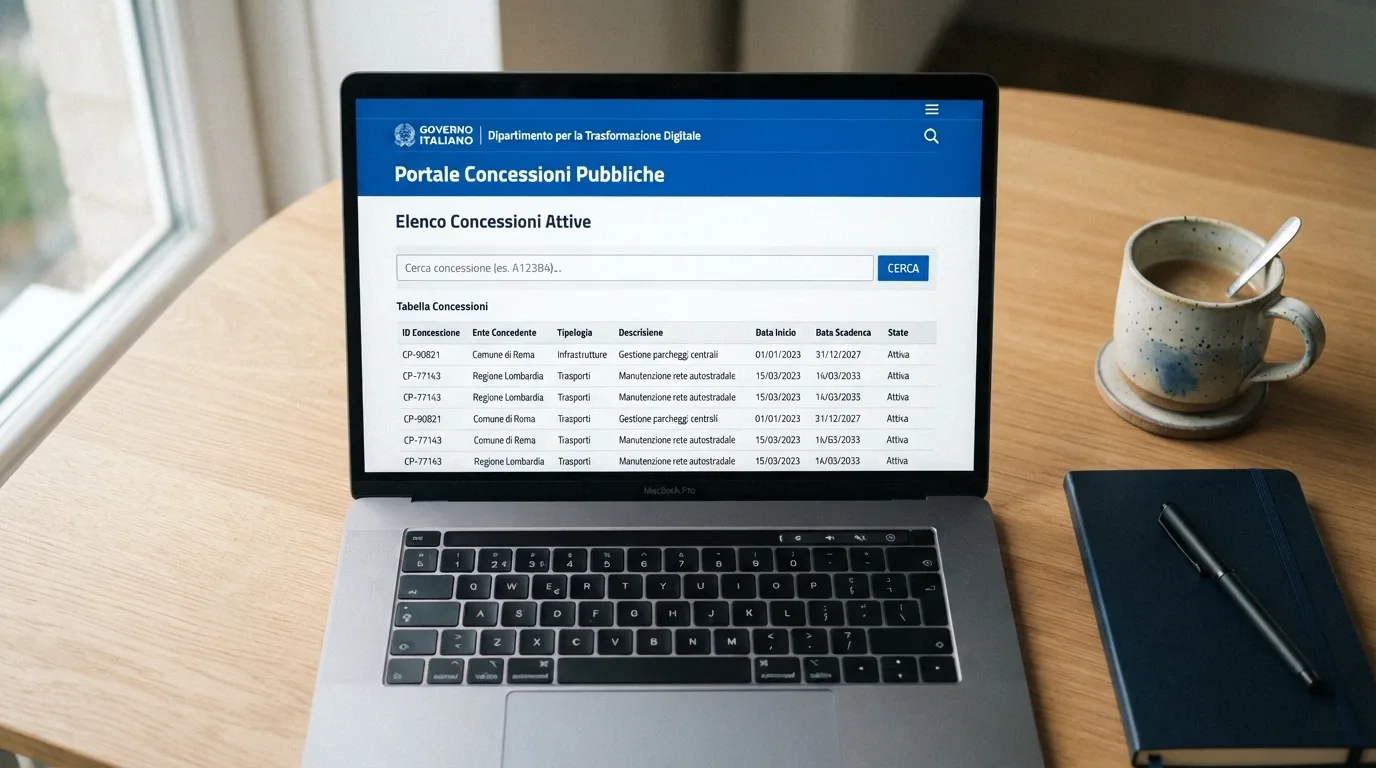Click Gestione parcheggi description in the Trasporti row
The image size is (1376, 768).
coord(668,419)
